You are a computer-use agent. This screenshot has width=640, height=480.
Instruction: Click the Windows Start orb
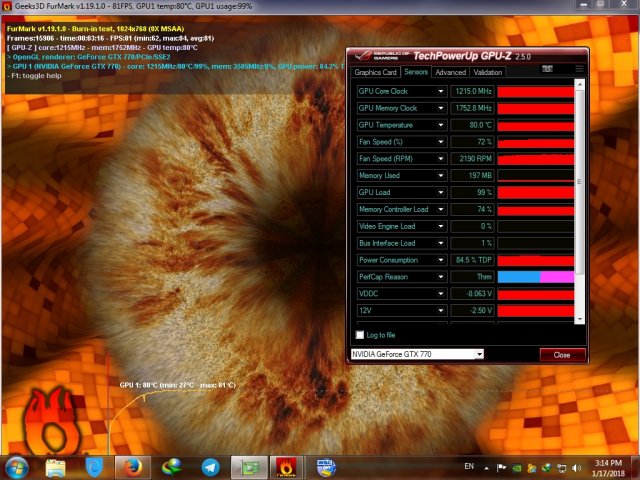[17, 466]
